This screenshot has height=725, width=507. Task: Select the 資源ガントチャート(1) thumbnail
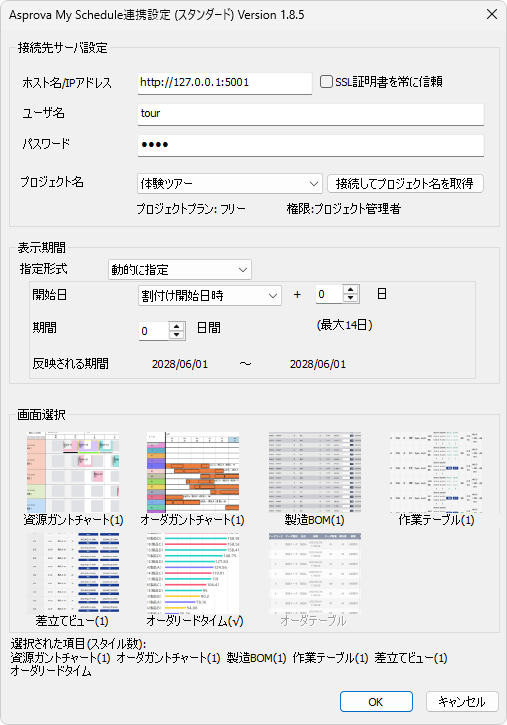(x=73, y=472)
